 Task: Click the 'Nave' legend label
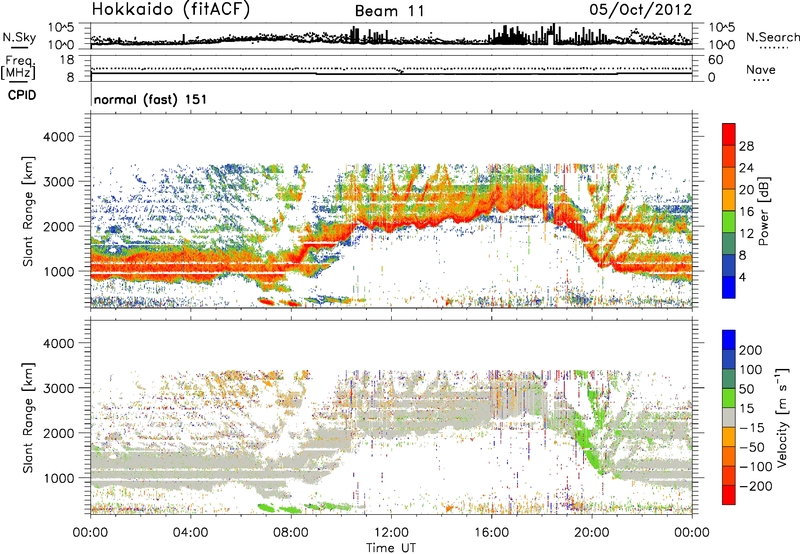[x=761, y=69]
